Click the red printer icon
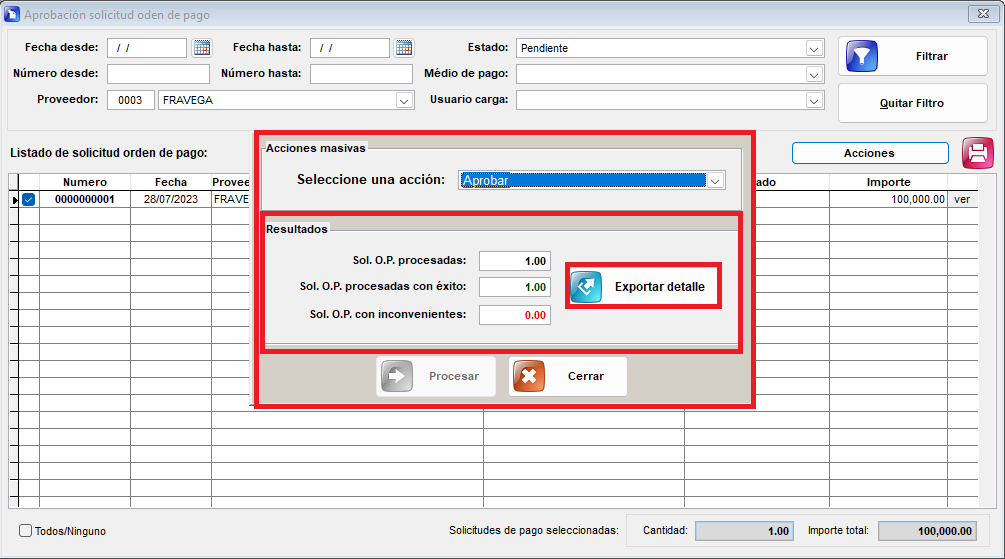The height and width of the screenshot is (559, 1005). pos(977,153)
